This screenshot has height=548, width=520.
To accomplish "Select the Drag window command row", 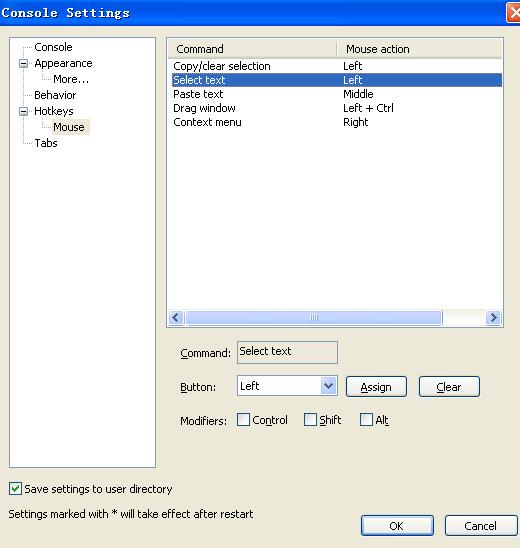I will (x=337, y=108).
